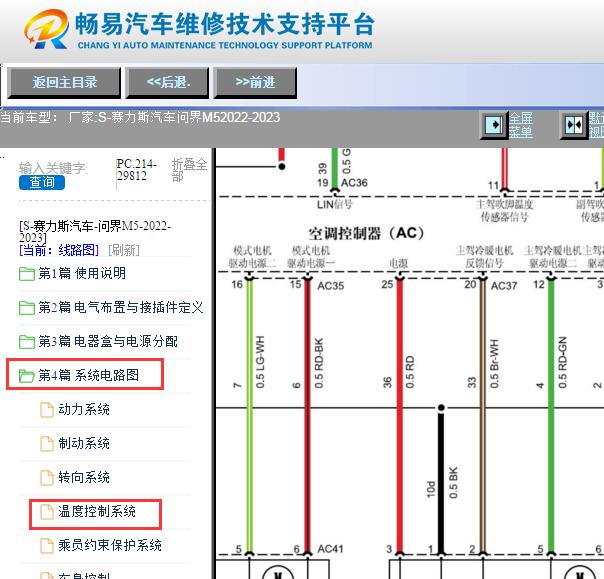Click the default view icon with two arrows
The width and height of the screenshot is (604, 579).
[x=574, y=125]
